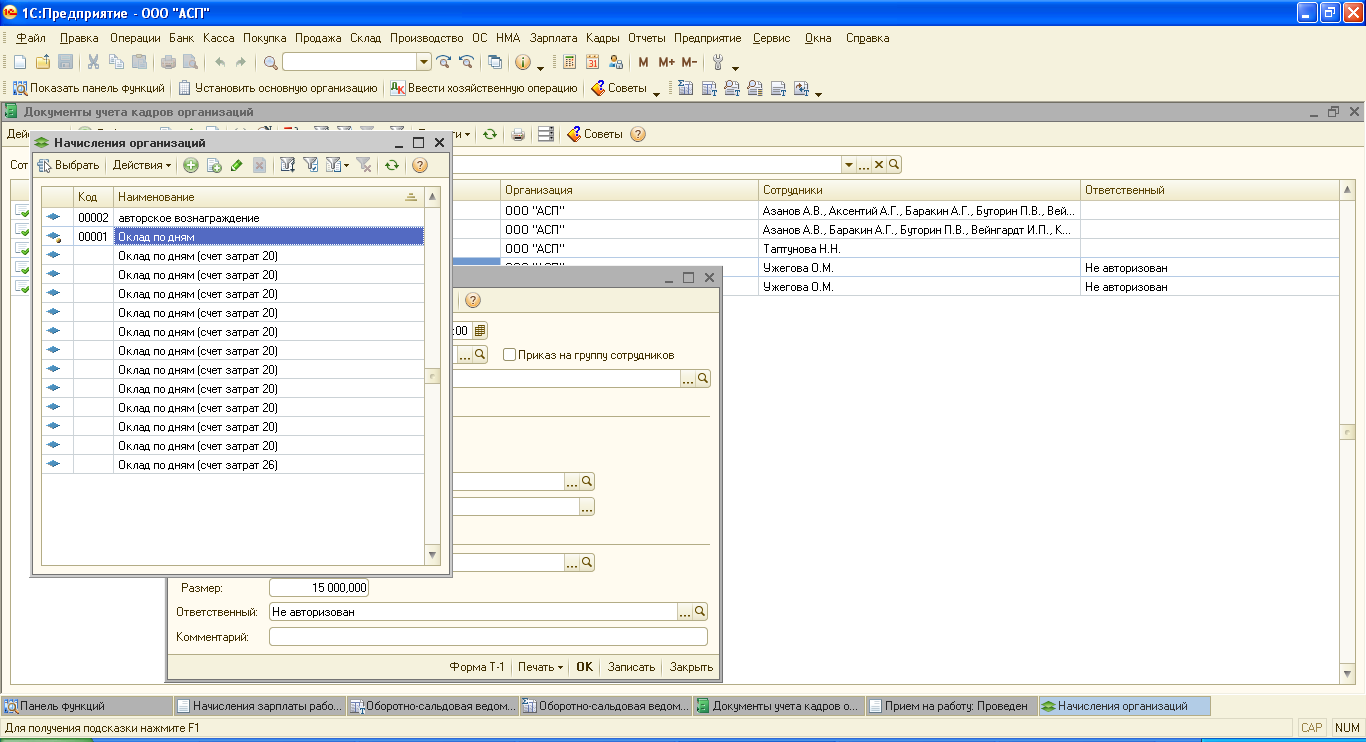Click user with lock icon in main toolbar
Viewport: 1366px width, 742px height.
pyautogui.click(x=616, y=62)
